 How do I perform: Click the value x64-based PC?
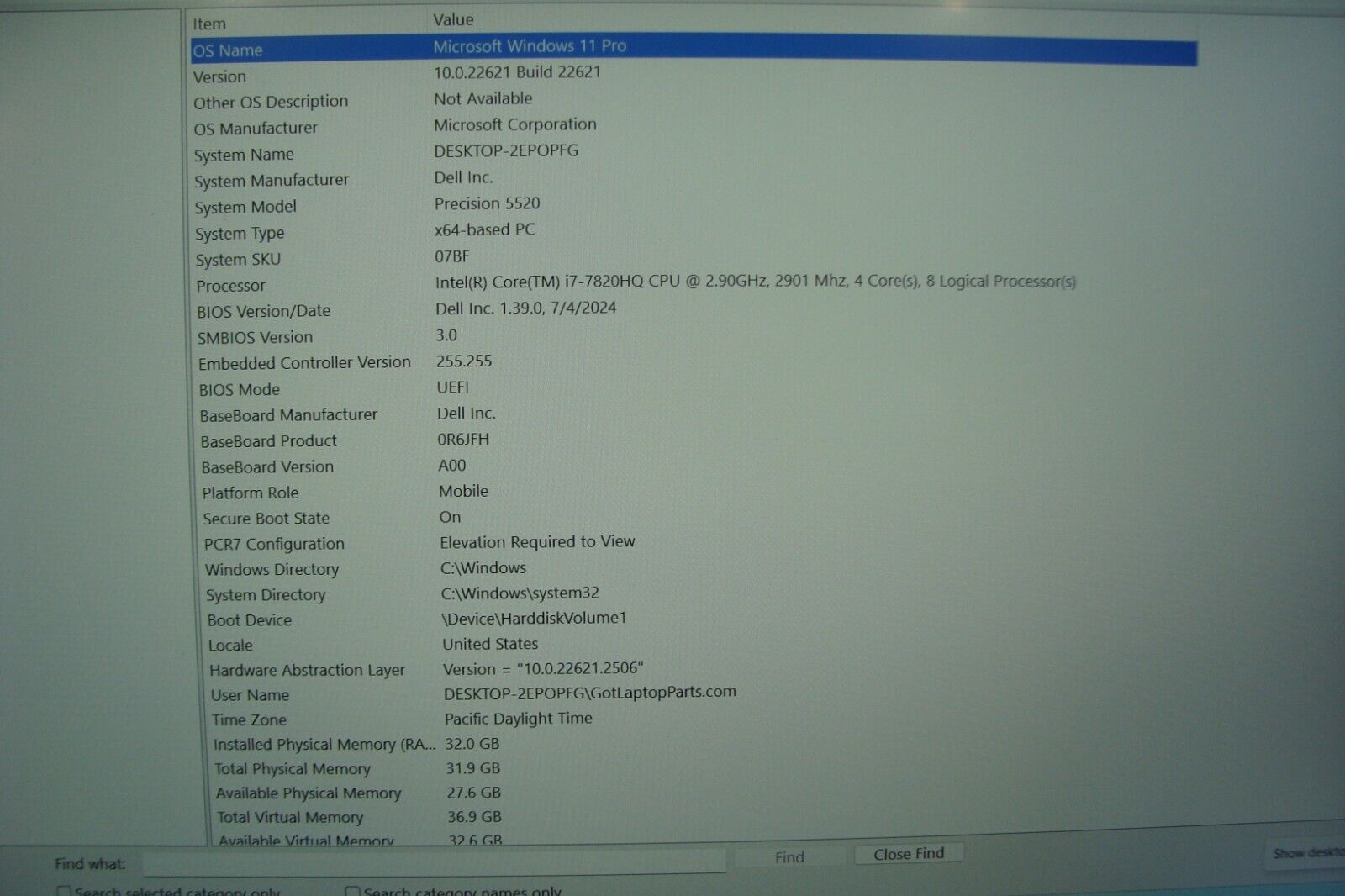pyautogui.click(x=484, y=229)
